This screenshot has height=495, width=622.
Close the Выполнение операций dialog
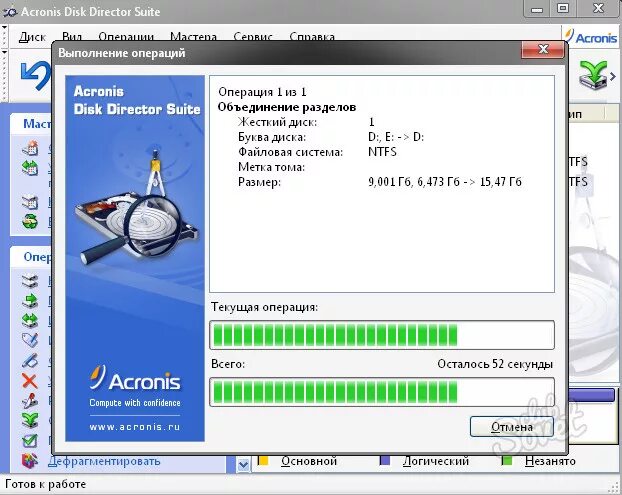click(543, 49)
